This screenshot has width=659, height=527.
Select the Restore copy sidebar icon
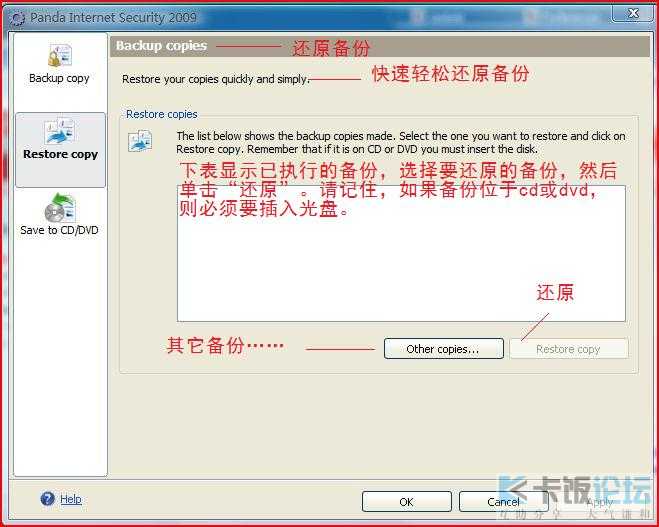pos(60,132)
